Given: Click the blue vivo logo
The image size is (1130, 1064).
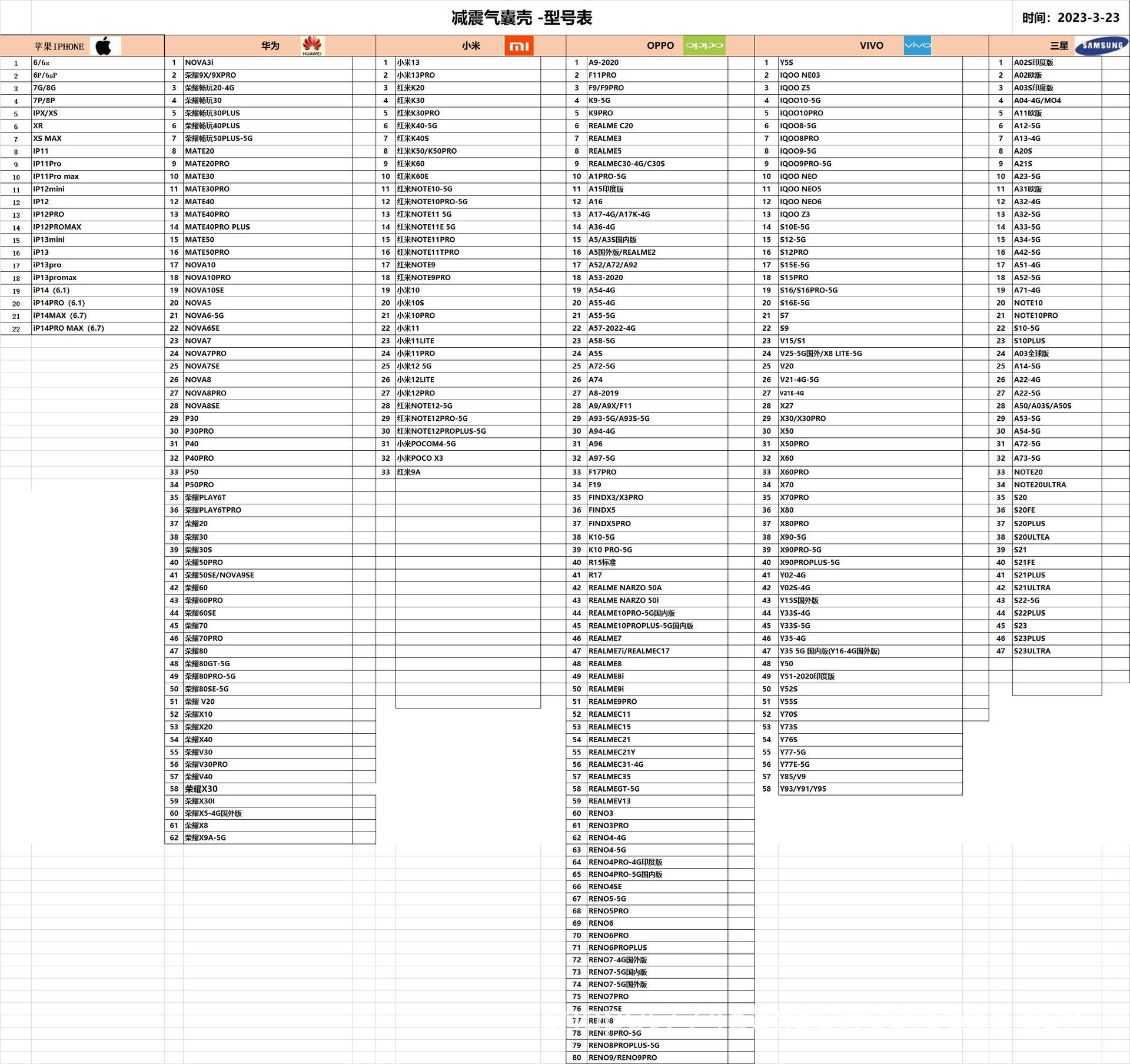Looking at the screenshot, I should pyautogui.click(x=917, y=46).
